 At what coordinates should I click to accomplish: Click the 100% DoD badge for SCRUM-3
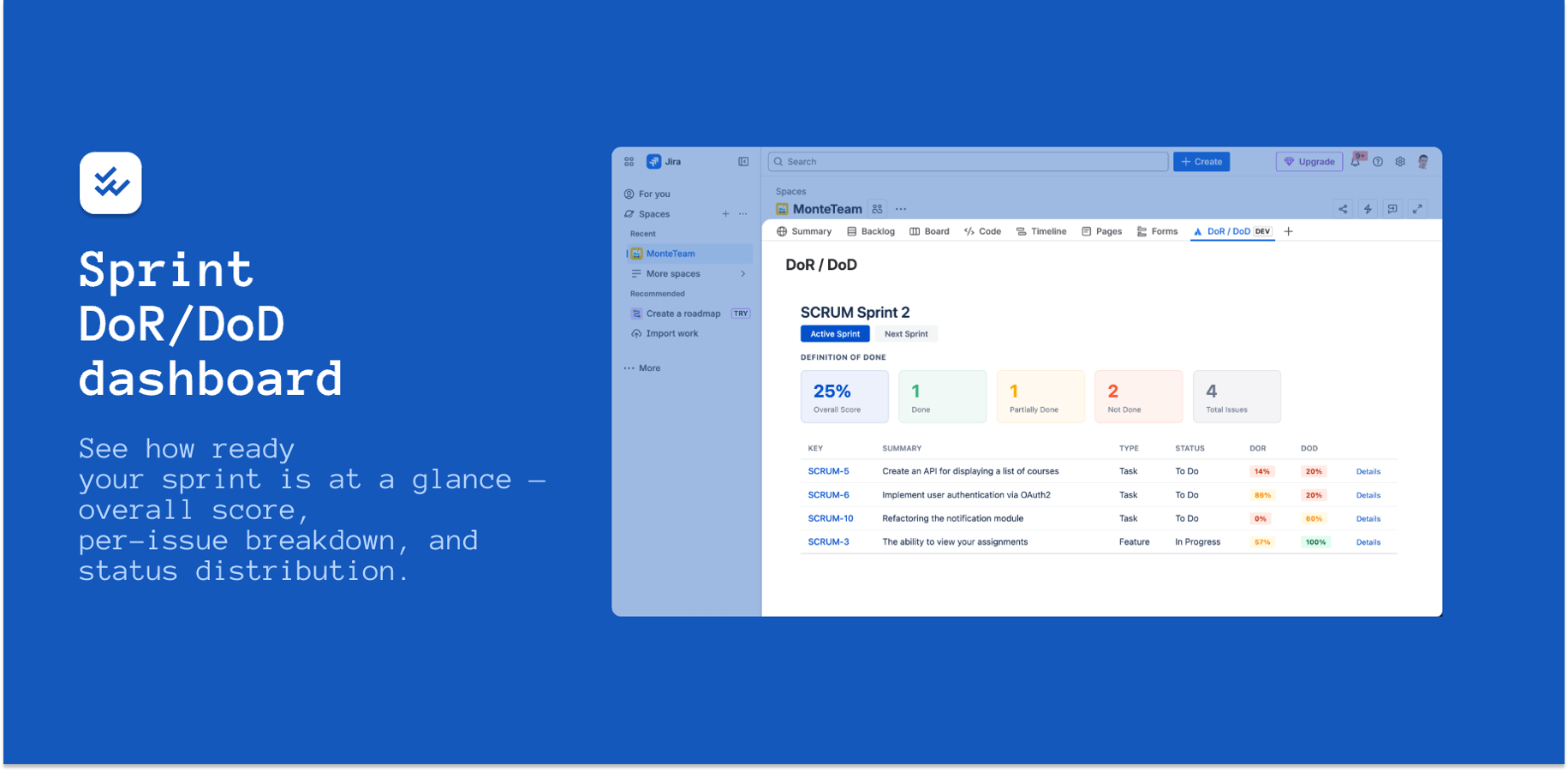pos(1315,542)
